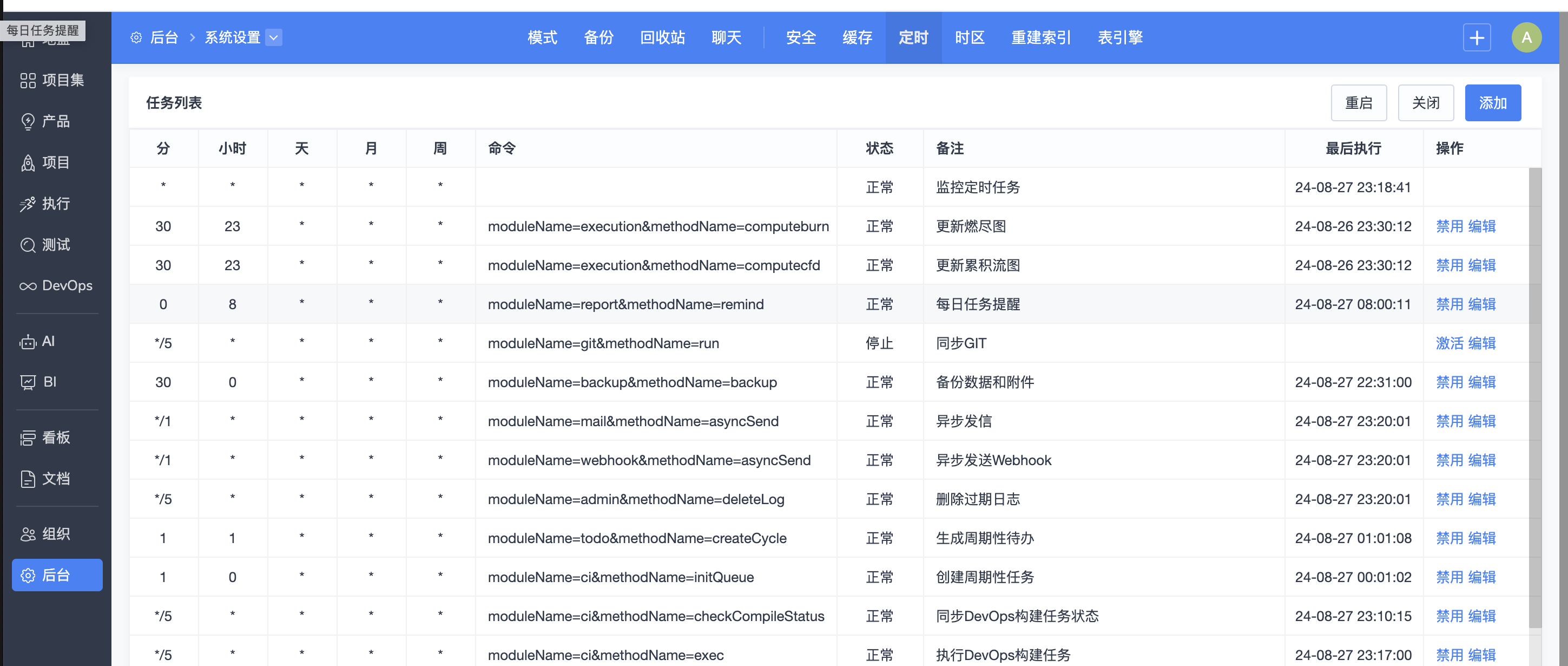
Task: Click the plus icon in header
Action: pos(1476,38)
